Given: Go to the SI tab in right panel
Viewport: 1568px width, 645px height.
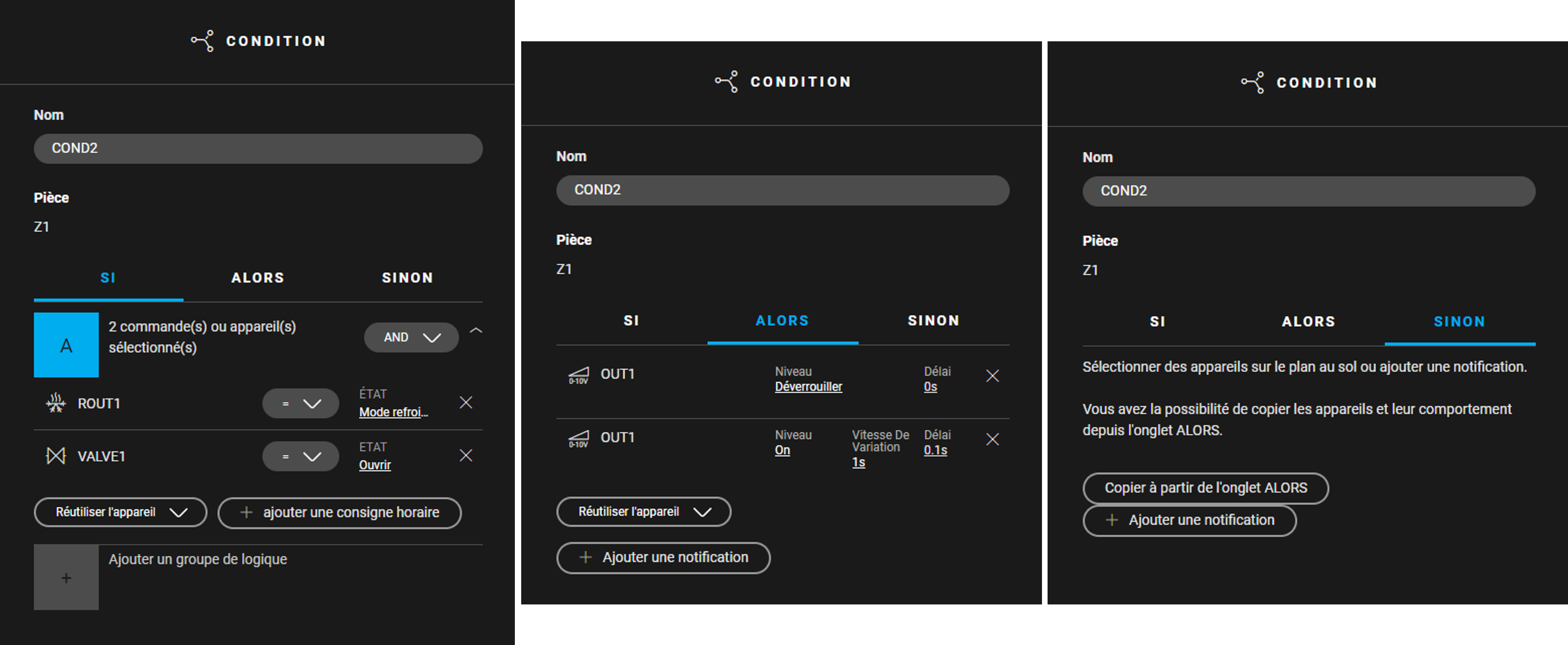Looking at the screenshot, I should point(1158,322).
